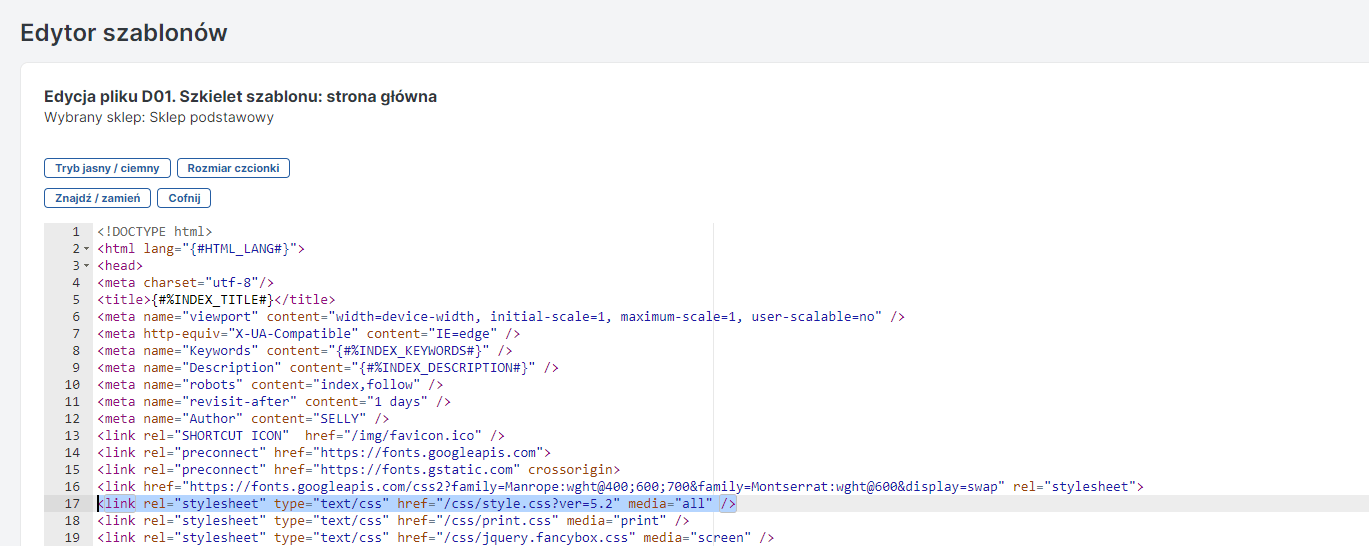Click the <!DOCTYPE html> code text
This screenshot has width=1369, height=546.
[x=154, y=232]
